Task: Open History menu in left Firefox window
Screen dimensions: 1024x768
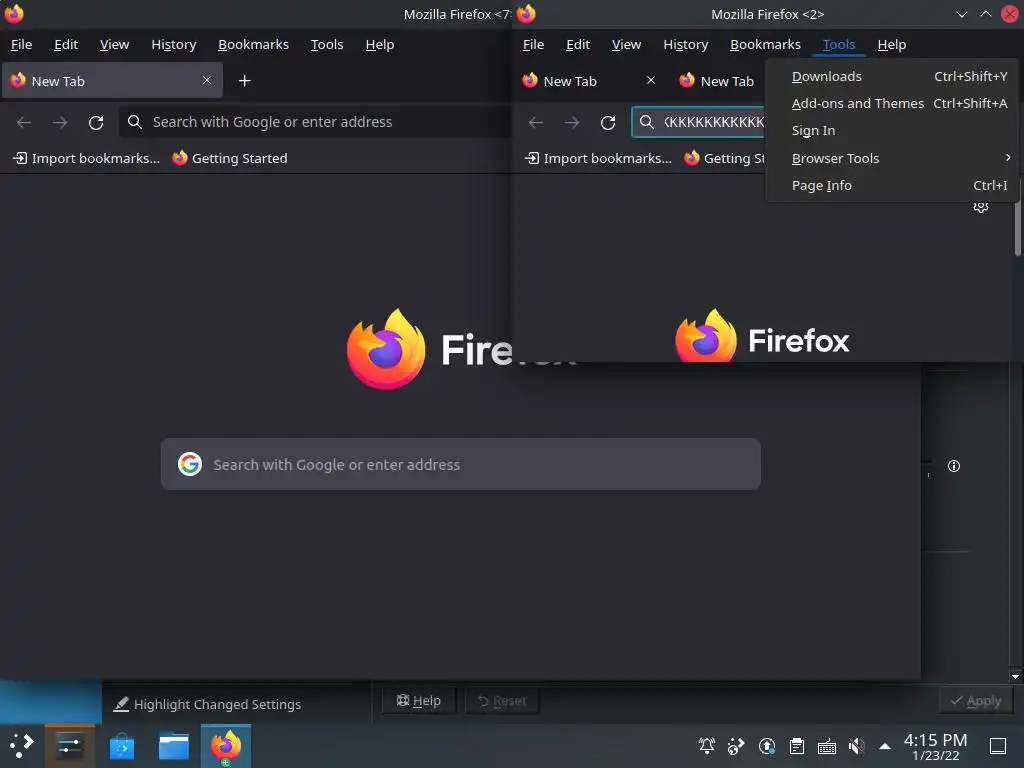Action: click(174, 44)
